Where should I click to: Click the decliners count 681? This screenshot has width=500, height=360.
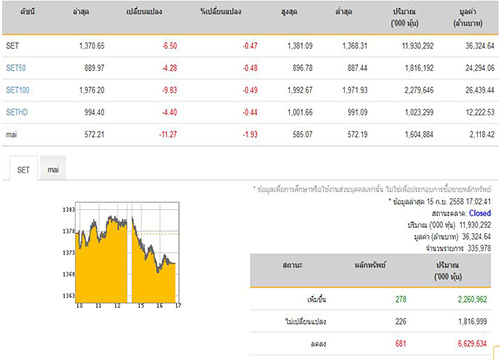click(401, 344)
